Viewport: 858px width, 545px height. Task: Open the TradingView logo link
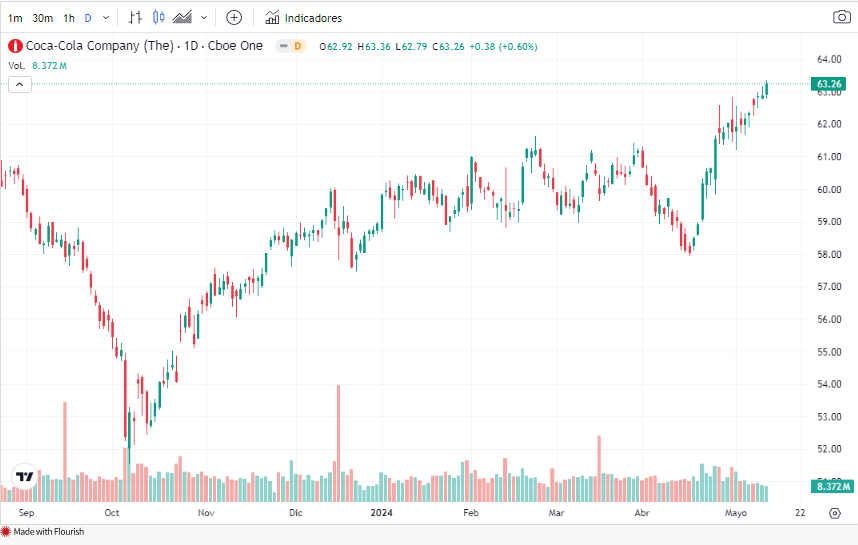coord(25,477)
